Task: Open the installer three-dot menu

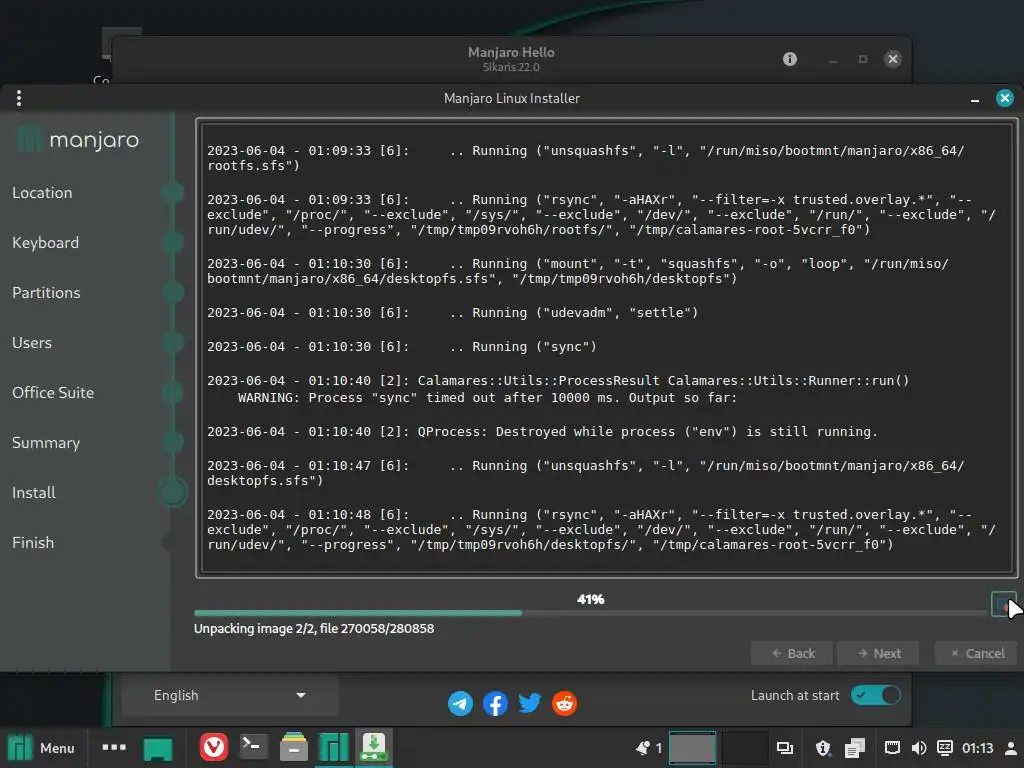Action: [19, 98]
